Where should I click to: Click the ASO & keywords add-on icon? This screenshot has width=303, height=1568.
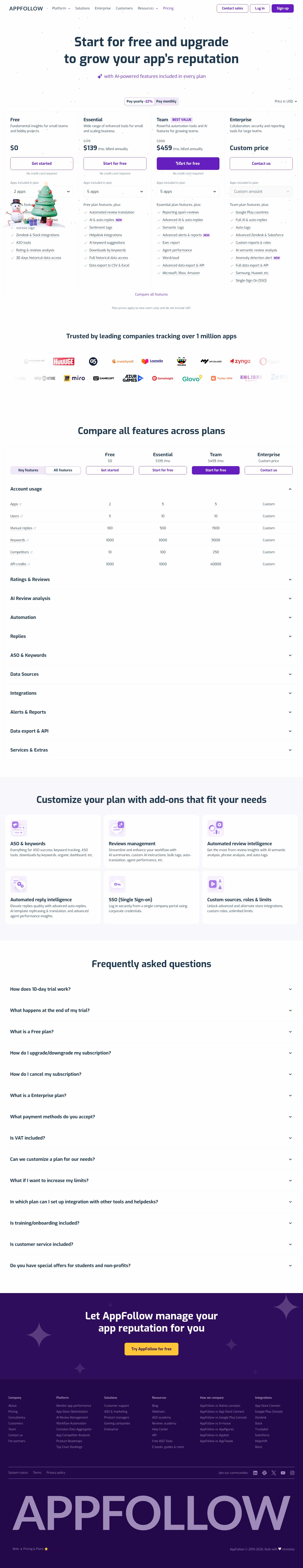(19, 828)
